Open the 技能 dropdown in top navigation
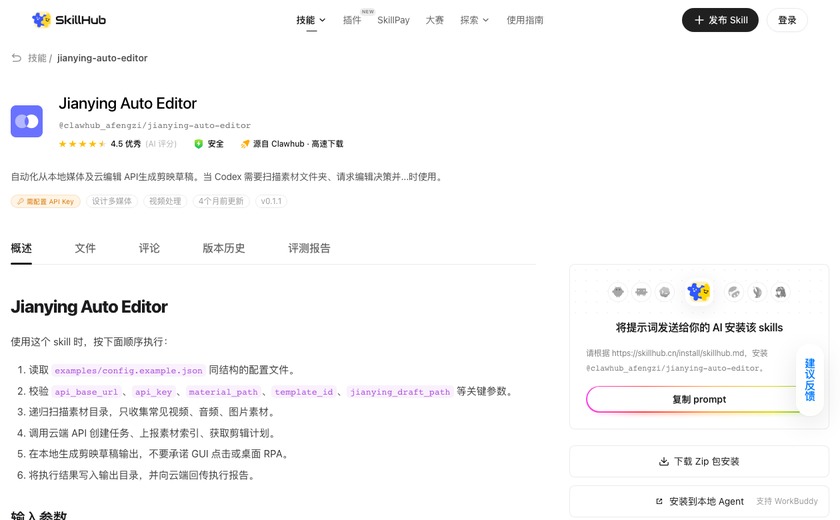The image size is (840, 520). (311, 20)
